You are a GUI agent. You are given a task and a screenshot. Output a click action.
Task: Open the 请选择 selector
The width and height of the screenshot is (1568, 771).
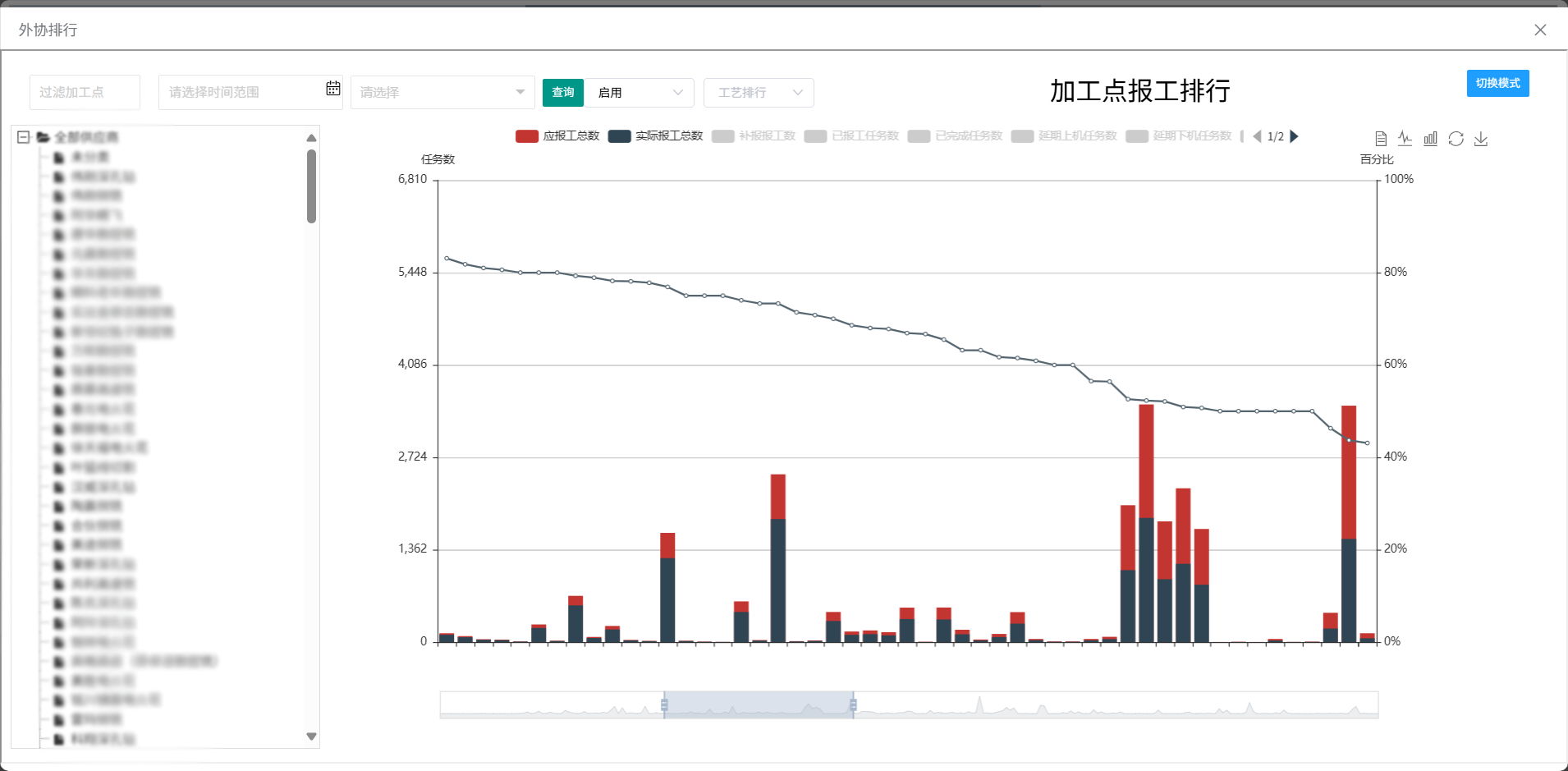pyautogui.click(x=442, y=92)
